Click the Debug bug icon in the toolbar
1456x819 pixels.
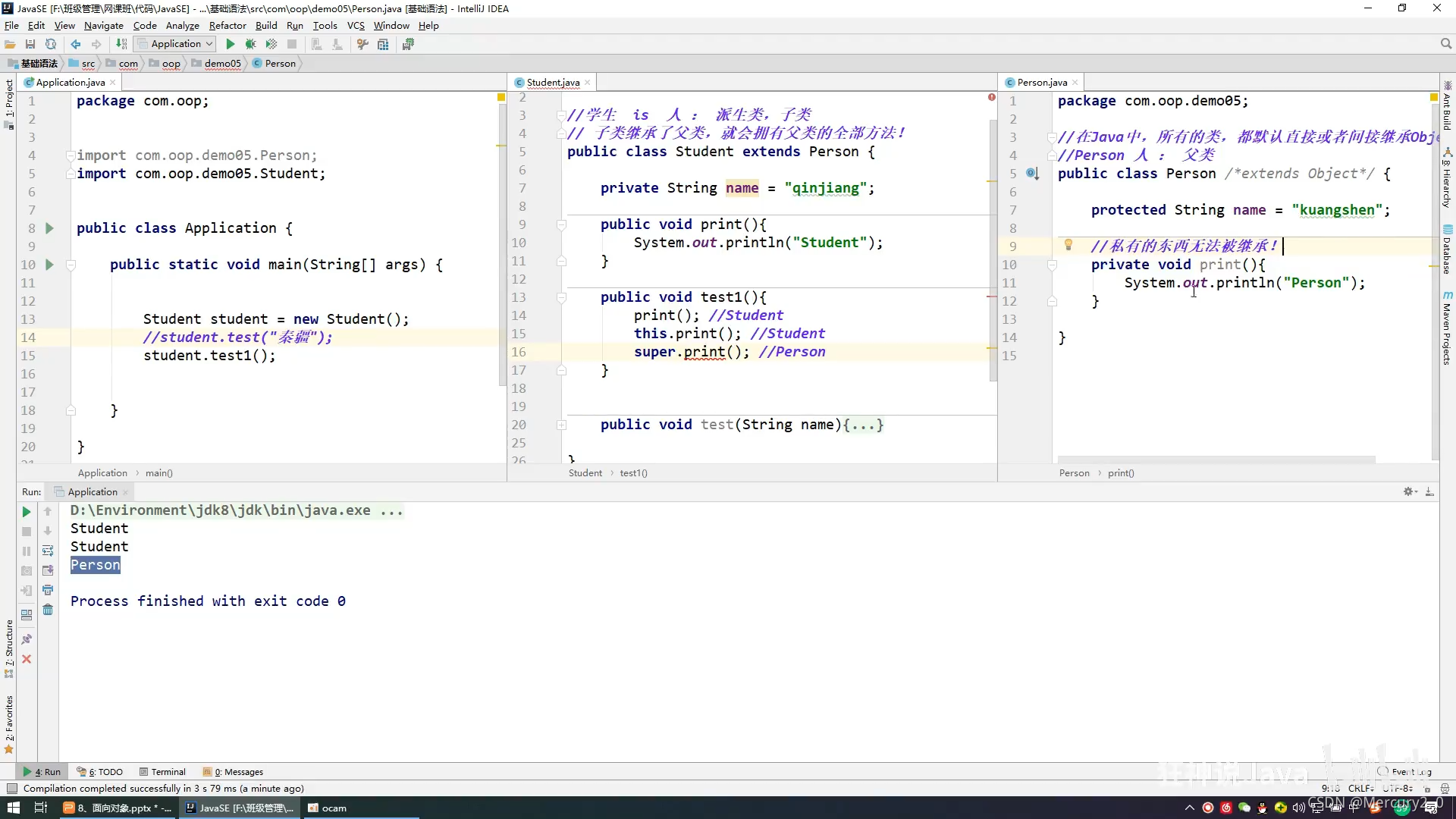click(x=250, y=45)
